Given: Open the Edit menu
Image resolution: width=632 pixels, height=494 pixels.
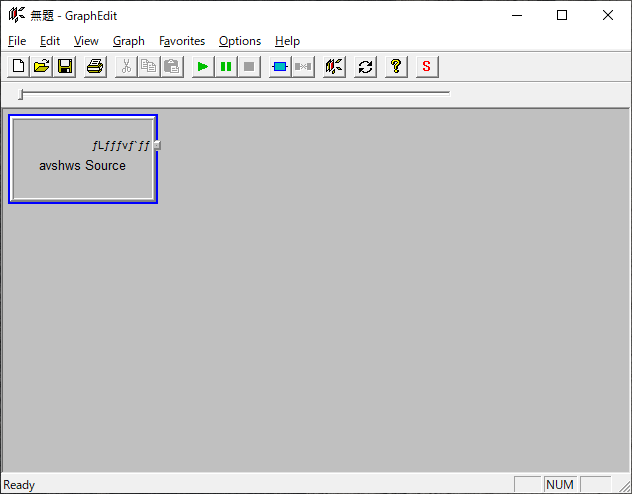Looking at the screenshot, I should 50,41.
